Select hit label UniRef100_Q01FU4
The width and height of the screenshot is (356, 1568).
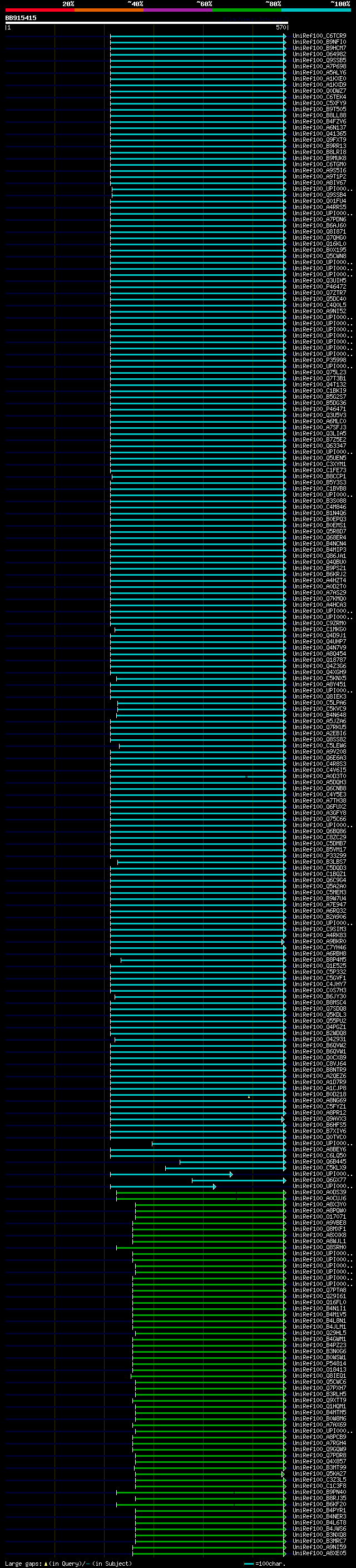tap(319, 201)
